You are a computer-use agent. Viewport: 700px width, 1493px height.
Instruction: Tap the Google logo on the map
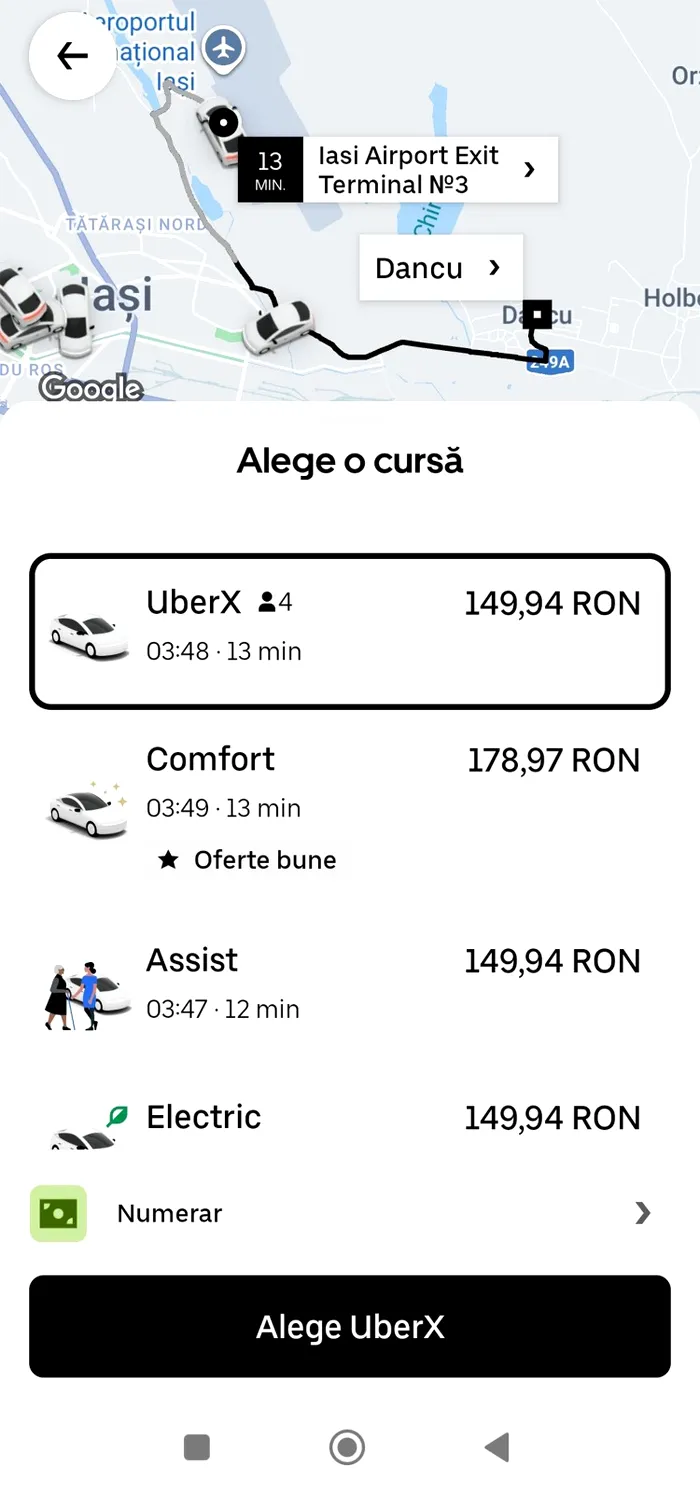pos(91,388)
